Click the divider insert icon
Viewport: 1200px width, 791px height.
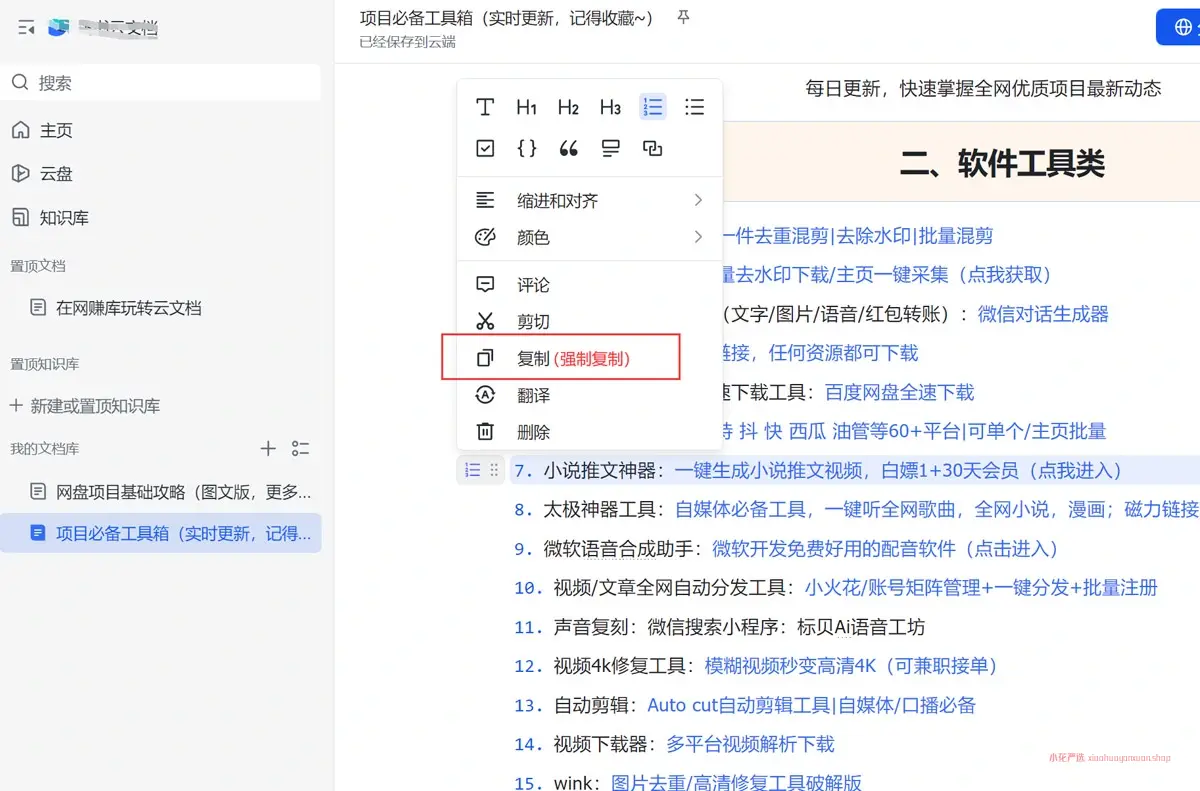pyautogui.click(x=611, y=147)
